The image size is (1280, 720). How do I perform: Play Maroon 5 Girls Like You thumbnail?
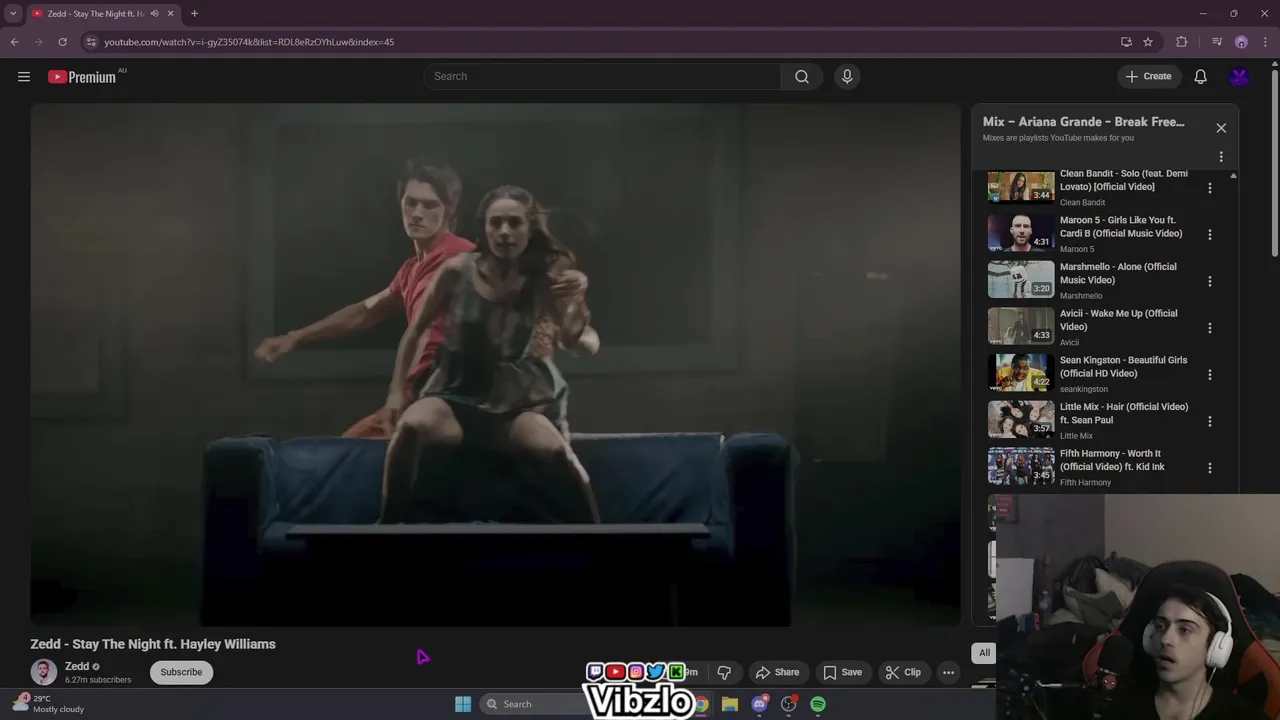click(x=1021, y=233)
